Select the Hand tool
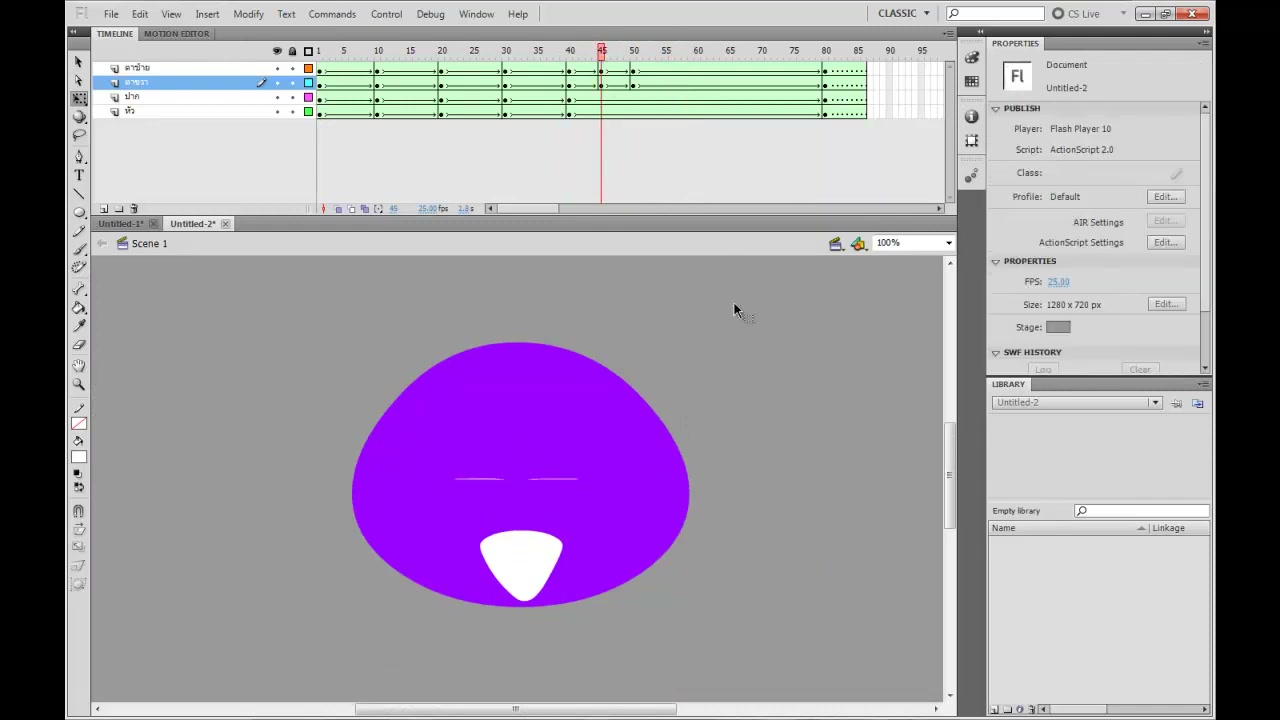This screenshot has height=720, width=1280. (x=79, y=366)
